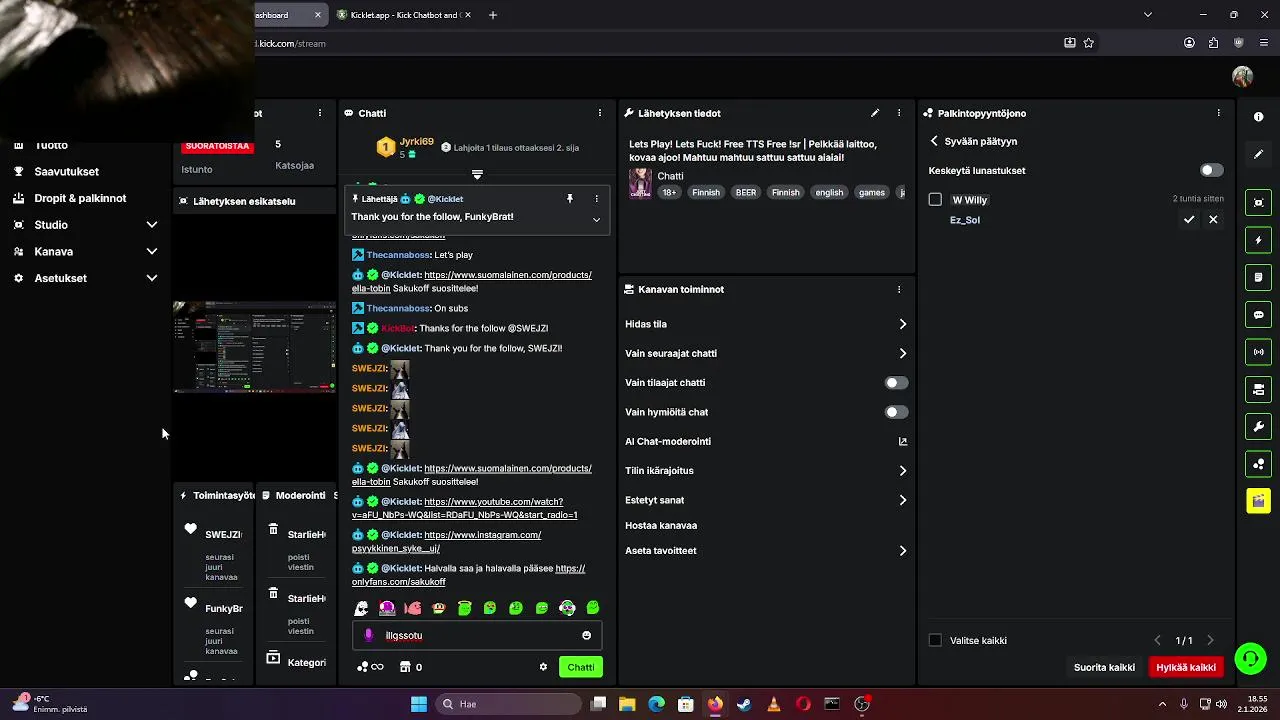The image size is (1280, 720).
Task: Open Chatti panel three-dot options
Action: click(600, 113)
